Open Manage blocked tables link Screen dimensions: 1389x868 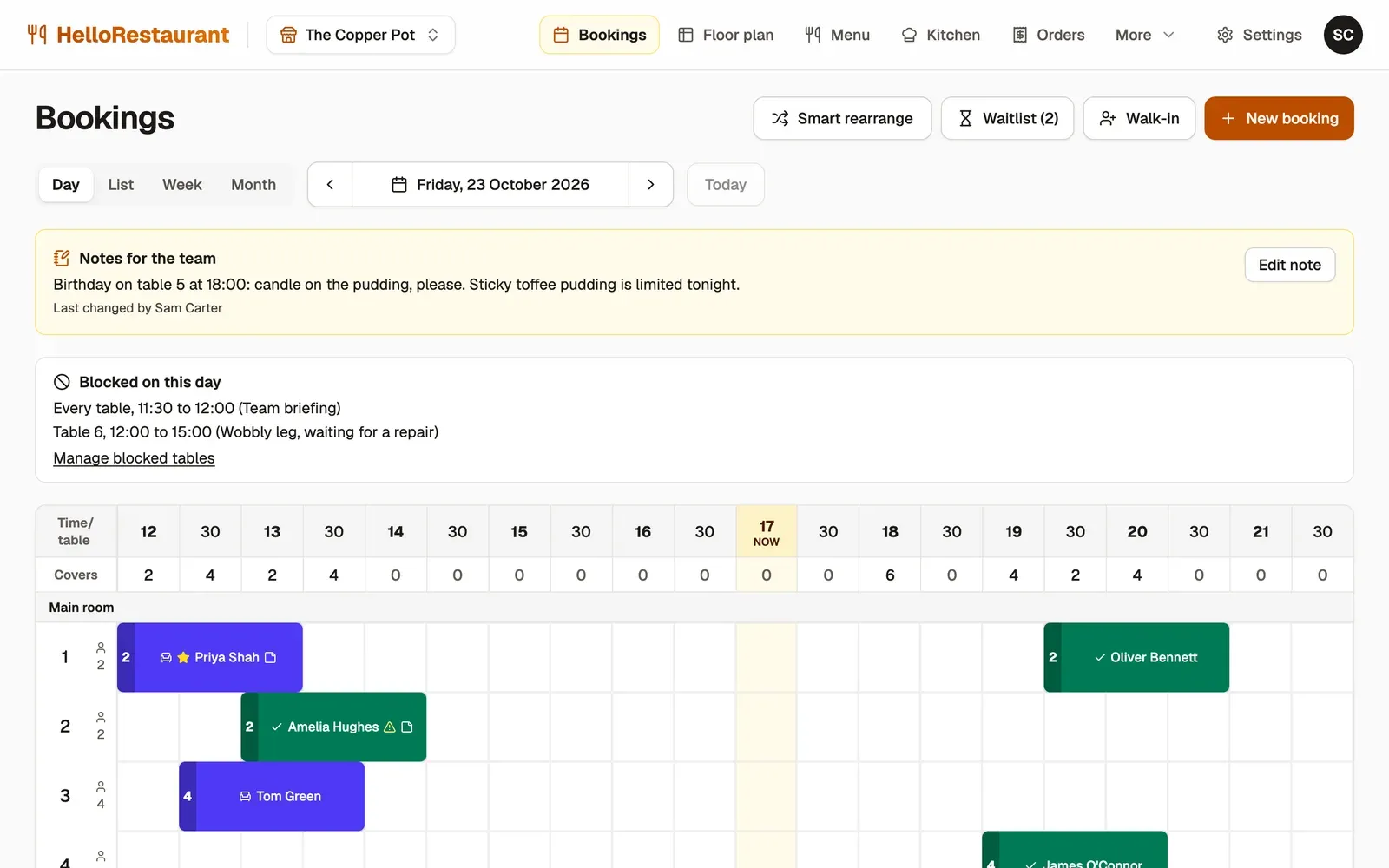134,458
